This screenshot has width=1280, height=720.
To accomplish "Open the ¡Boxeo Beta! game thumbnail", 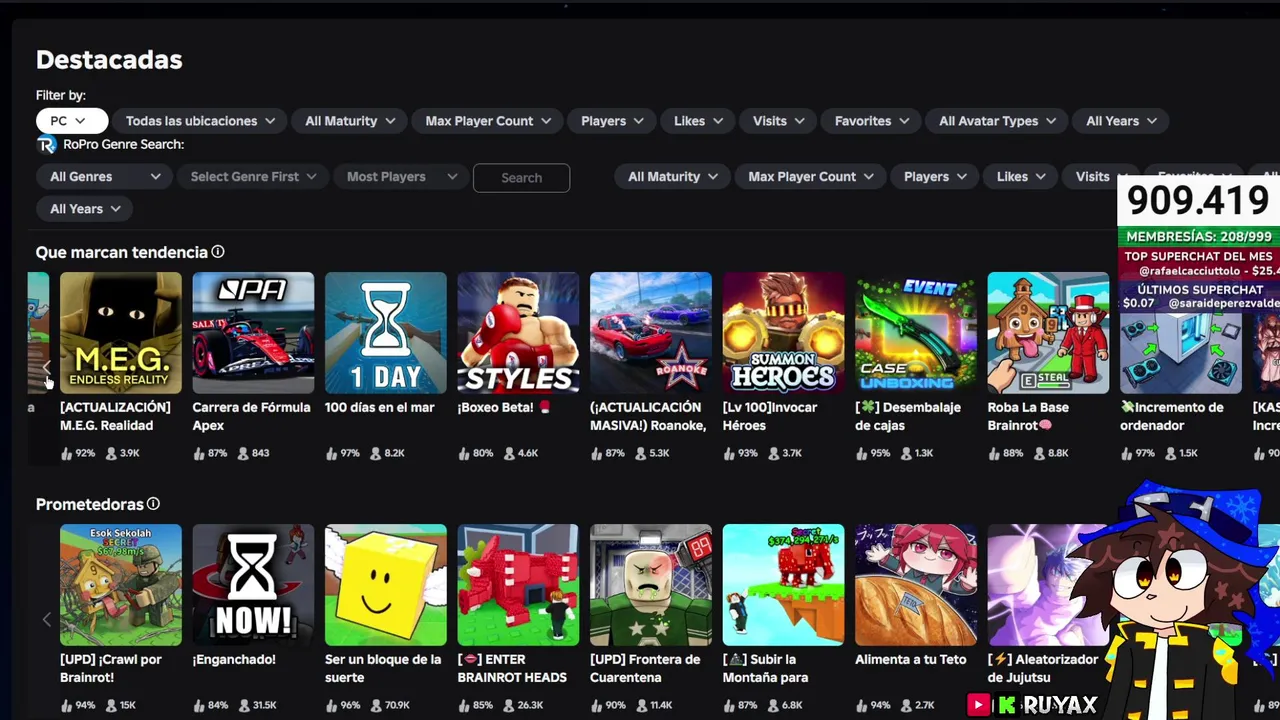I will click(518, 333).
